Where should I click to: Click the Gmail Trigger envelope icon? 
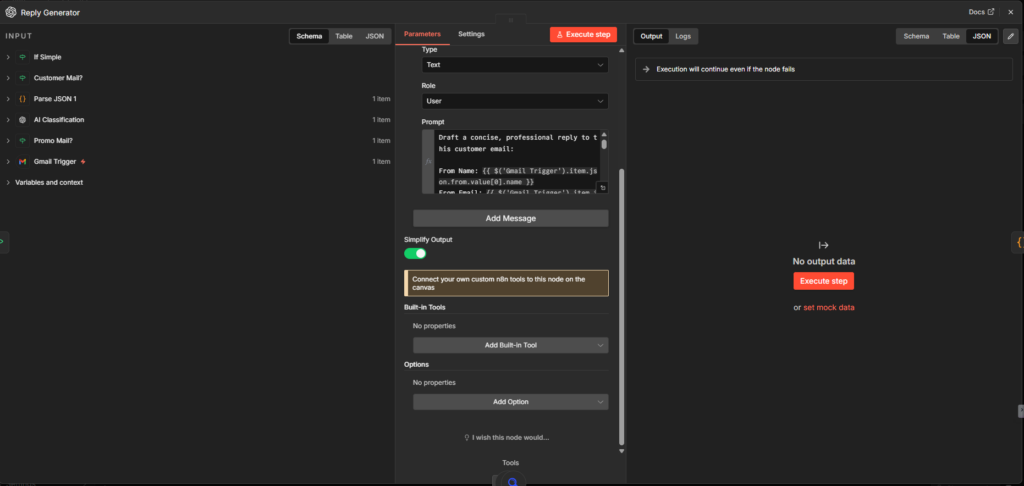(x=22, y=161)
